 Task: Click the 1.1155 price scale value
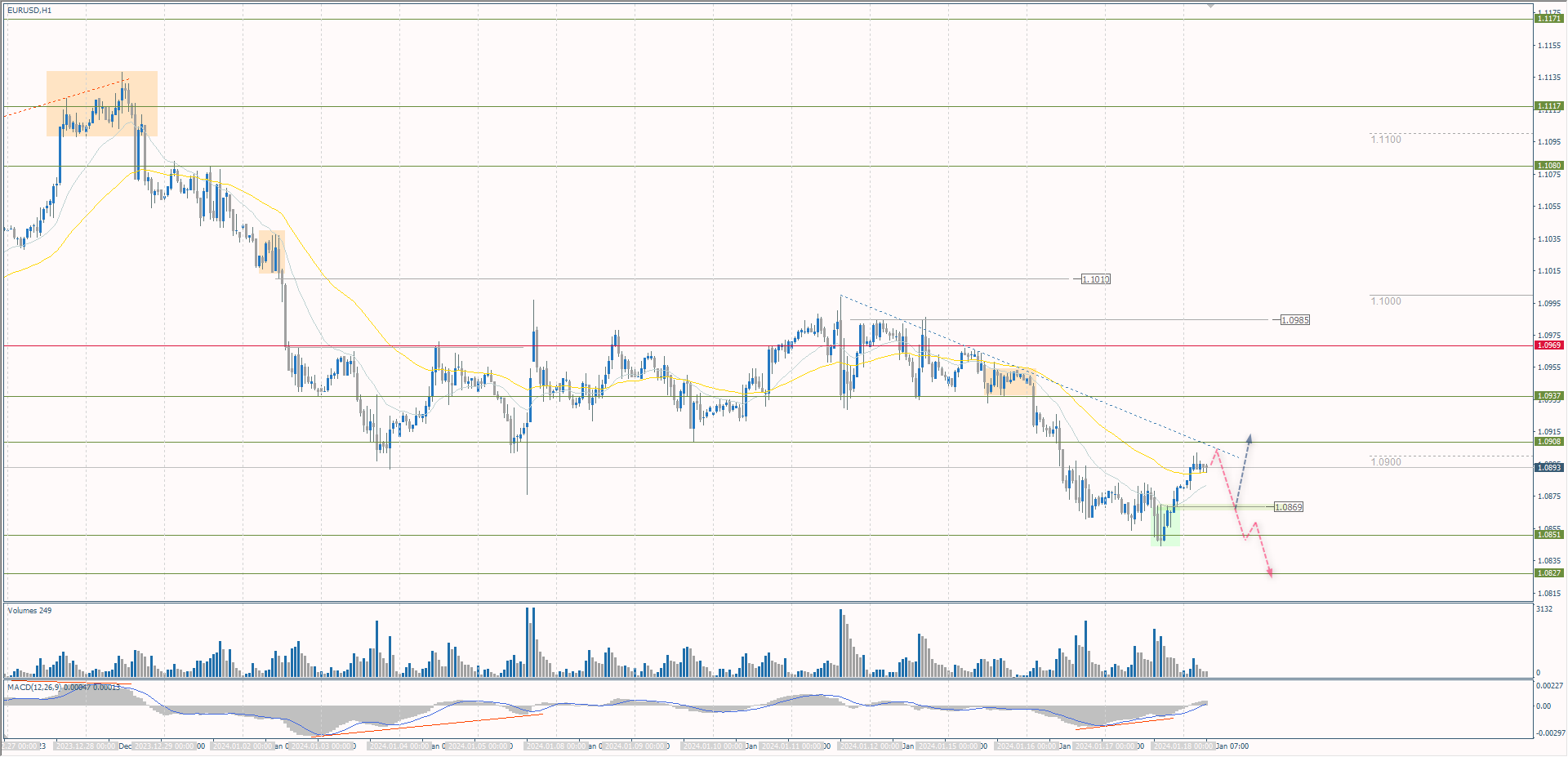pyautogui.click(x=1549, y=46)
